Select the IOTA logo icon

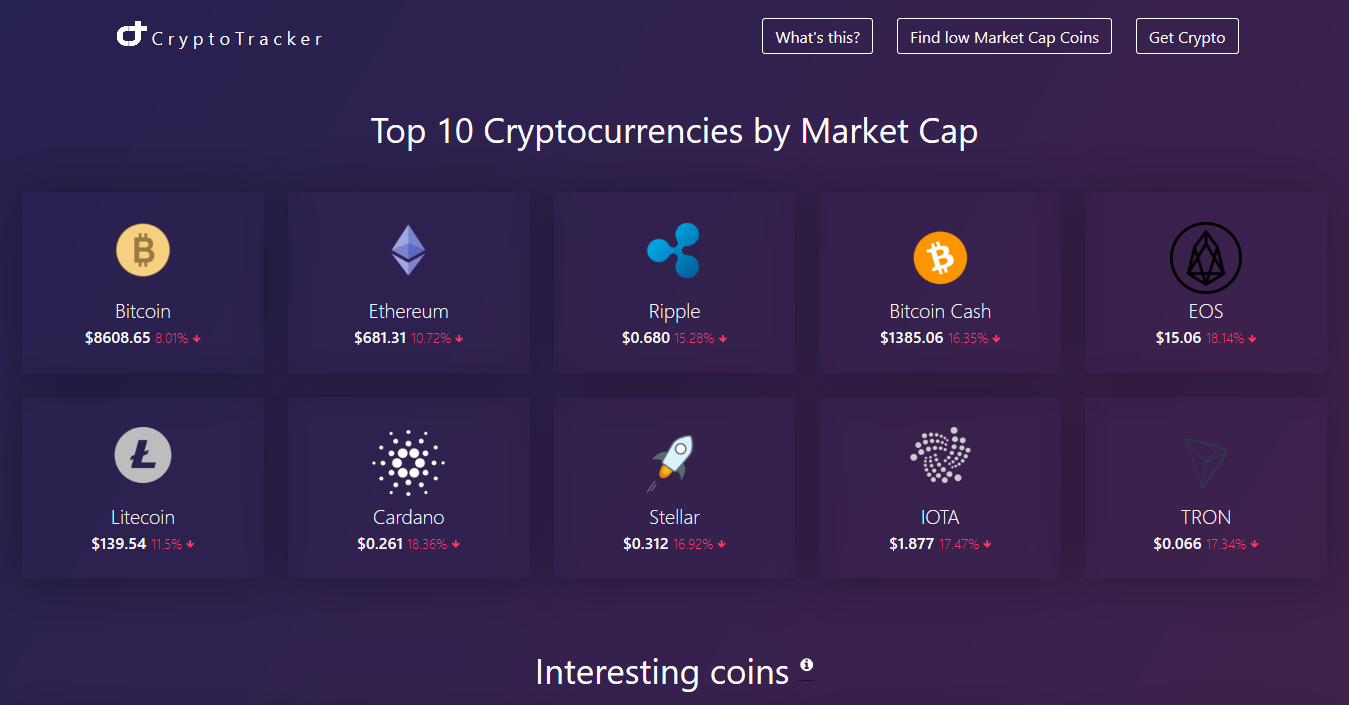tap(940, 456)
